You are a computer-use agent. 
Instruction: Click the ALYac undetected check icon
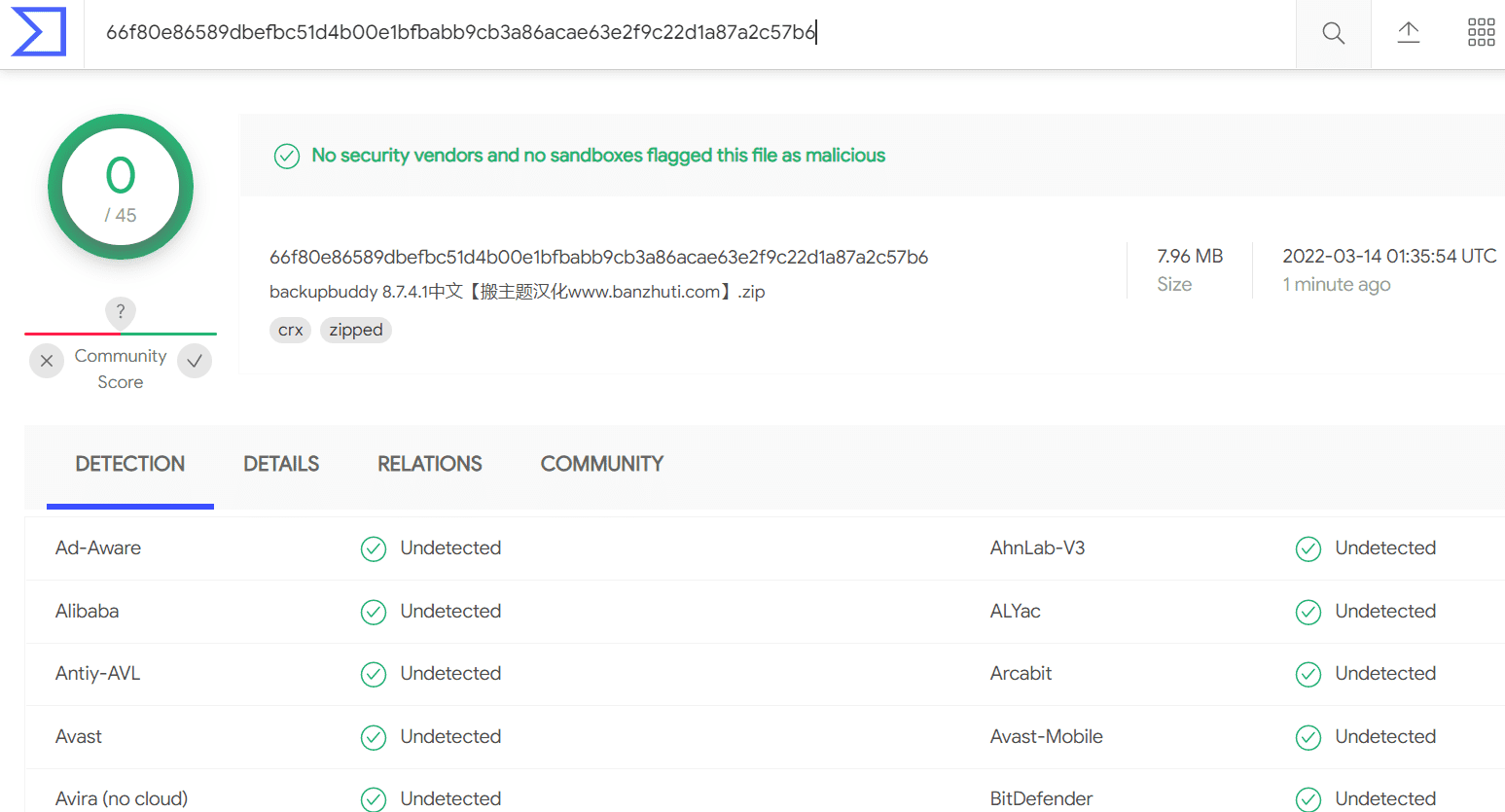(1308, 612)
